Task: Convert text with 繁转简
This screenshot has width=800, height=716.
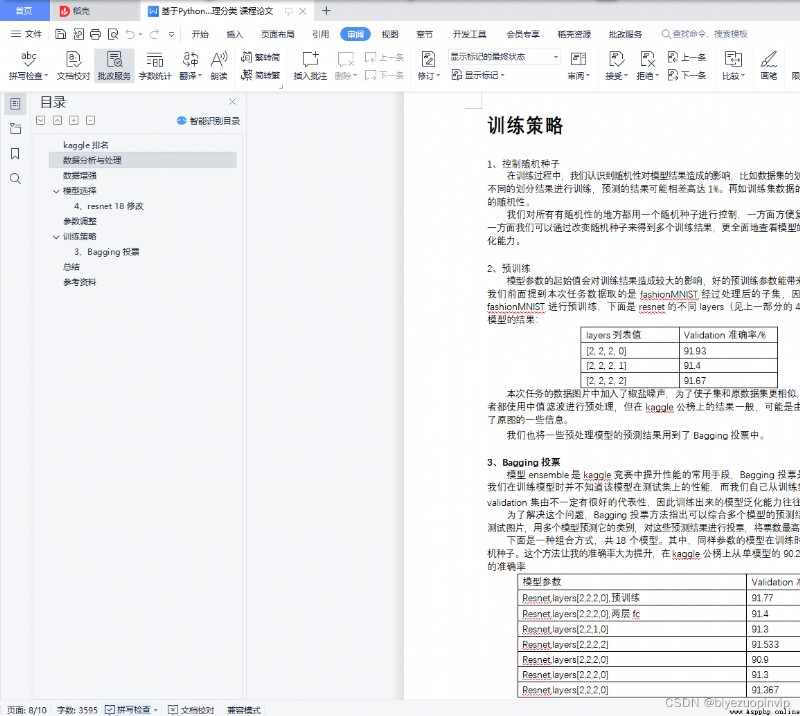Action: [x=260, y=57]
